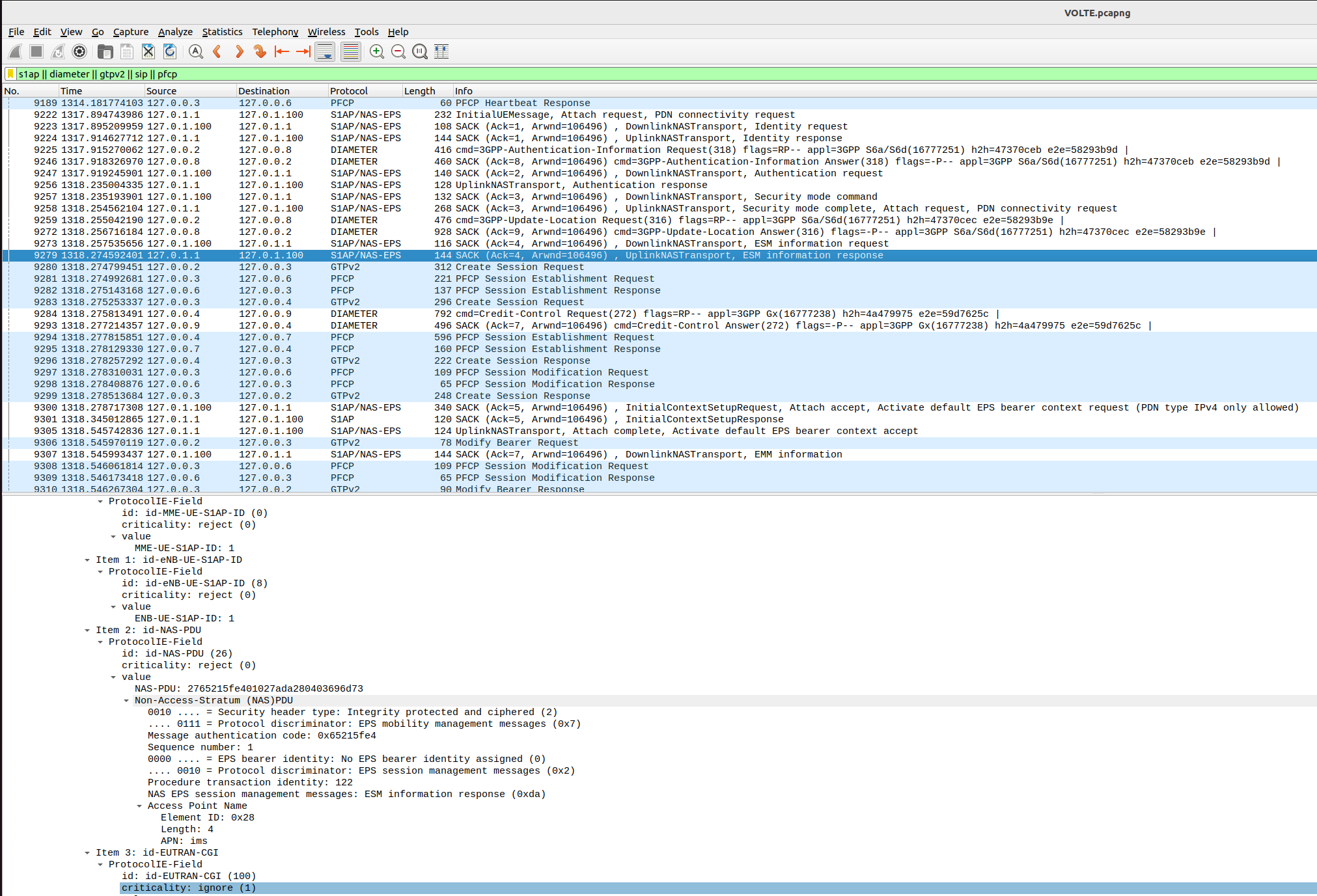This screenshot has width=1317, height=896.
Task: Collapse Item 2: id-NAS-PDU
Action: [x=88, y=629]
